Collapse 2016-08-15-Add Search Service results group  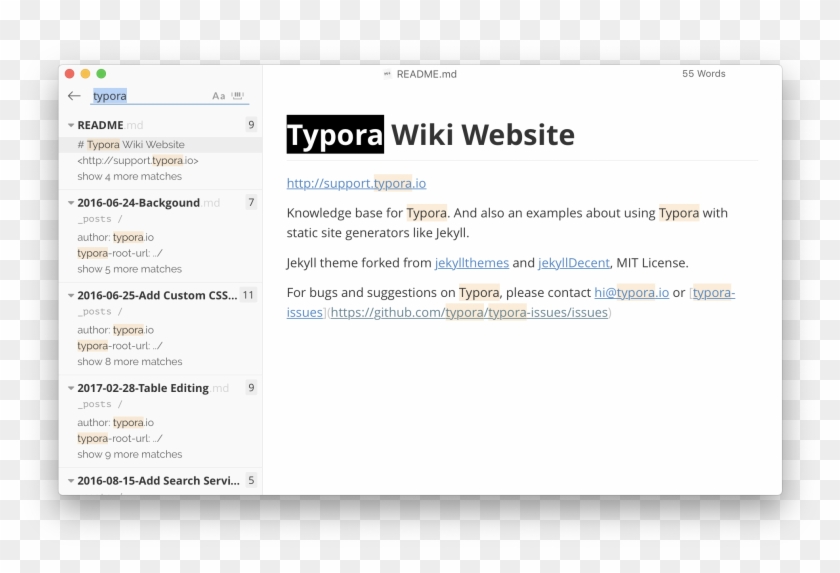tap(71, 481)
